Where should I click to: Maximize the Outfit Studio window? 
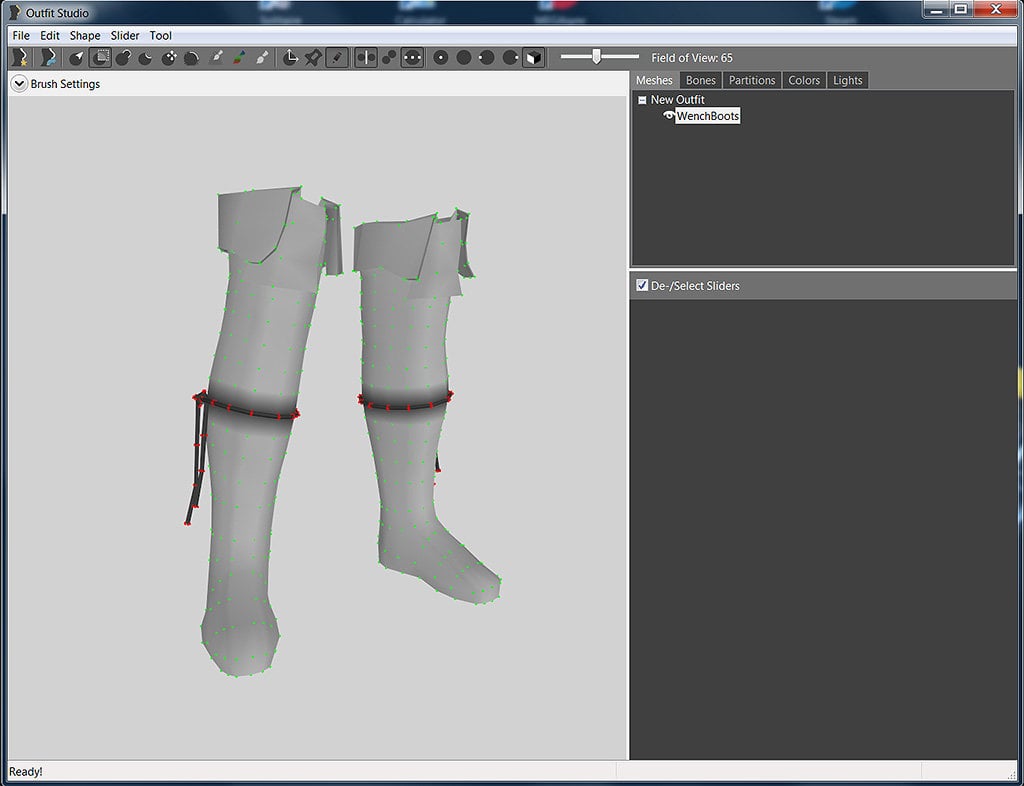[960, 9]
